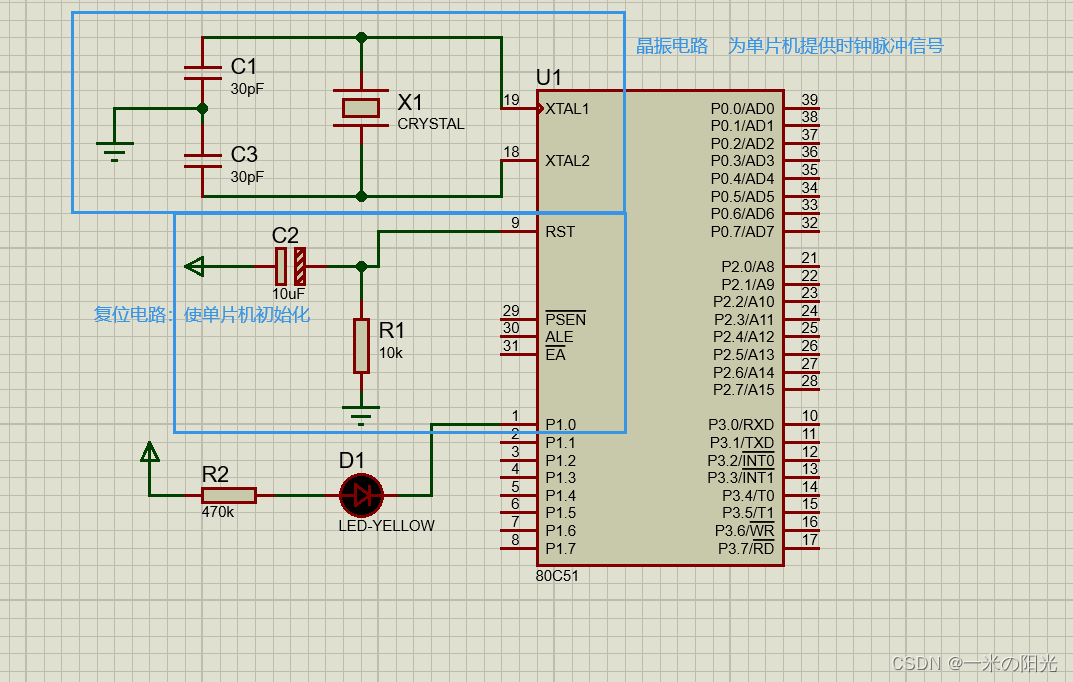Click the 80C51 part name label
The height and width of the screenshot is (682, 1073).
pos(557,576)
